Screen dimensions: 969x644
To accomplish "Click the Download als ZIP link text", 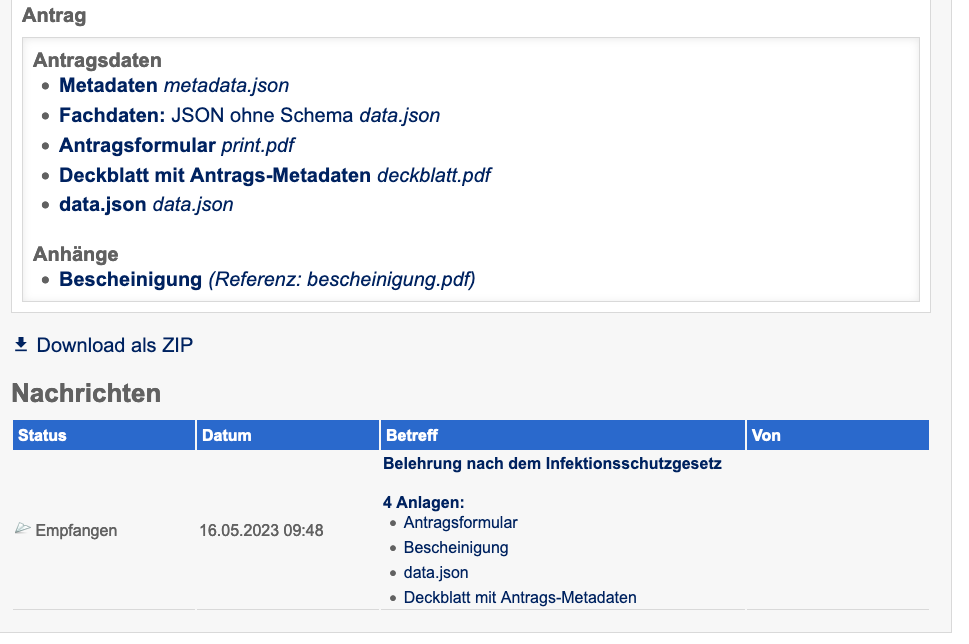I will pyautogui.click(x=114, y=345).
